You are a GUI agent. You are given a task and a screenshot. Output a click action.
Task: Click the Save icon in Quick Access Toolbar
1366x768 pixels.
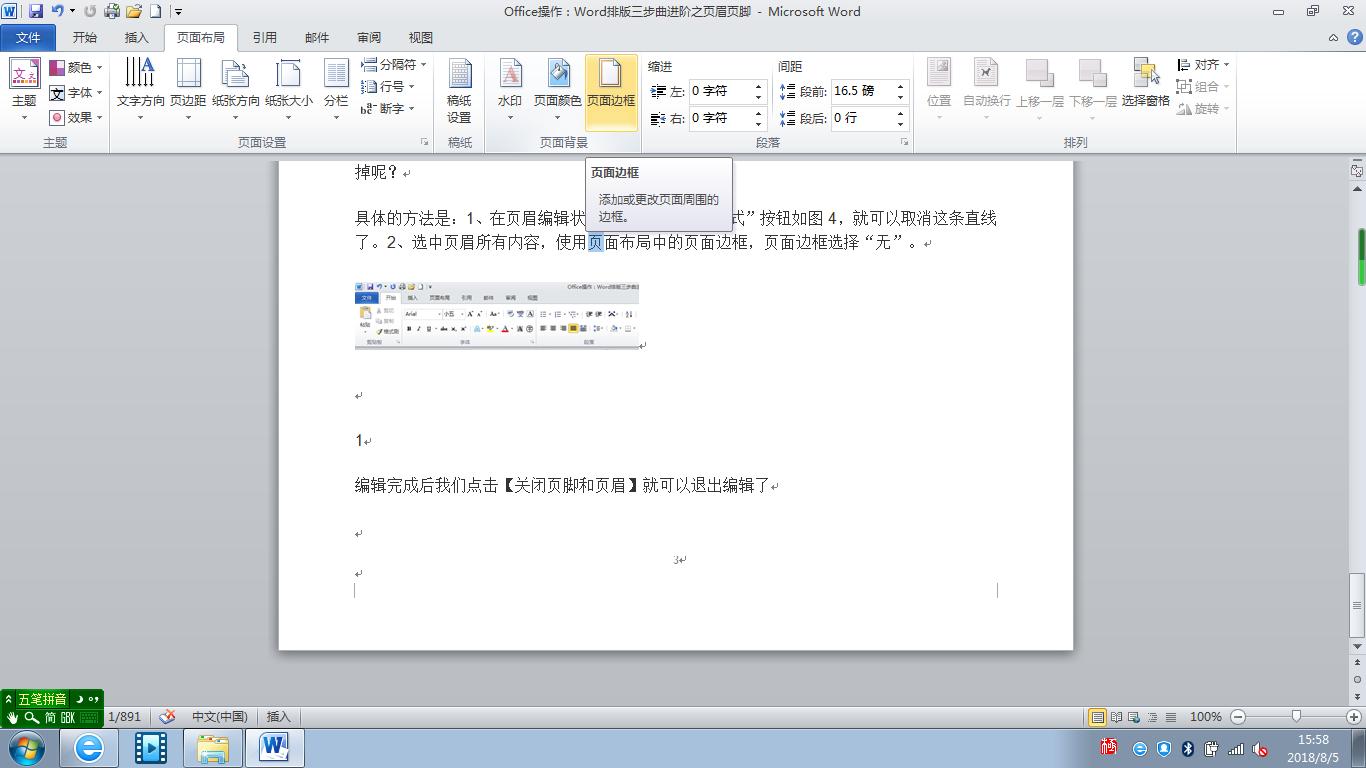click(x=36, y=11)
